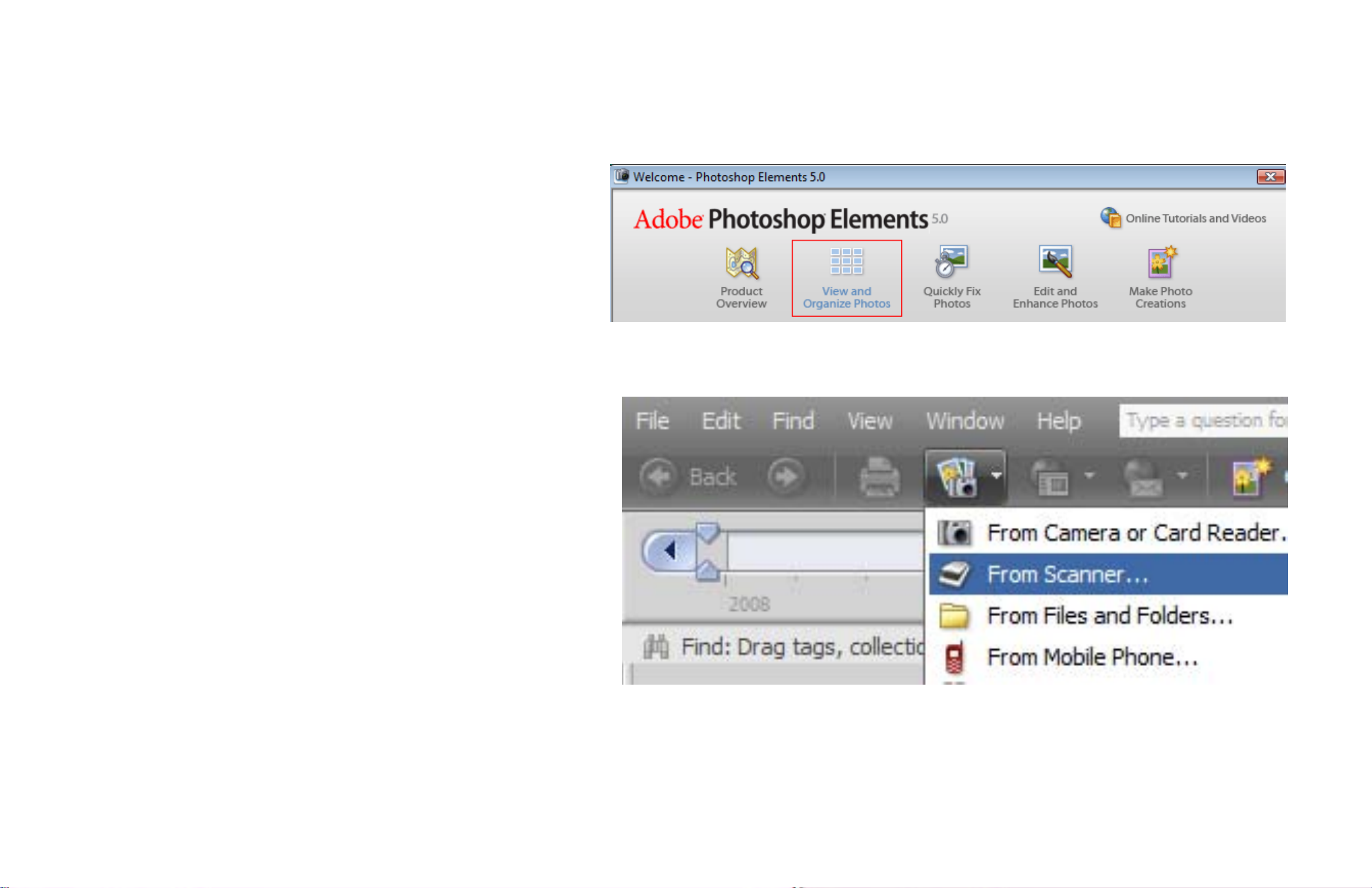Select From Mobile Phone menu item
The height and width of the screenshot is (888, 1372).
pyautogui.click(x=1108, y=657)
